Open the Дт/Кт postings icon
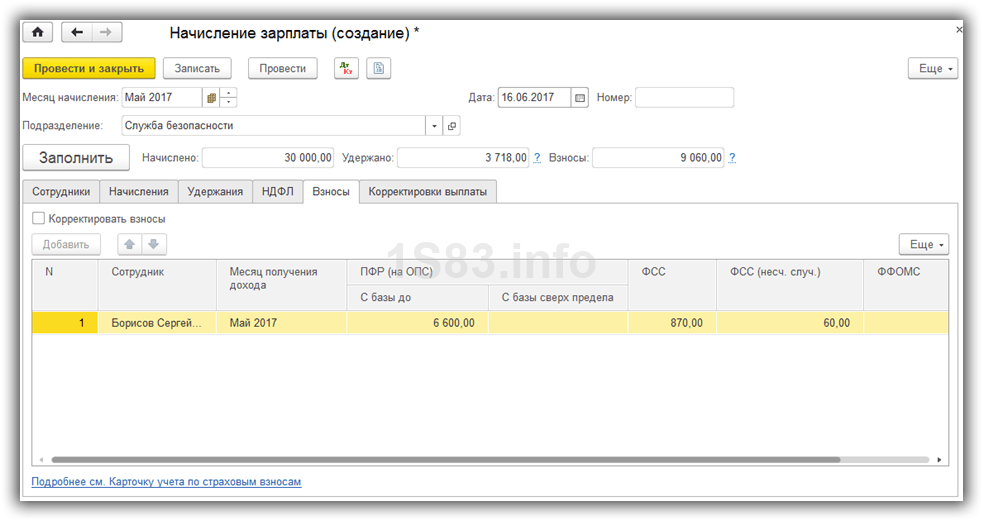The width and height of the screenshot is (983, 521). [345, 68]
